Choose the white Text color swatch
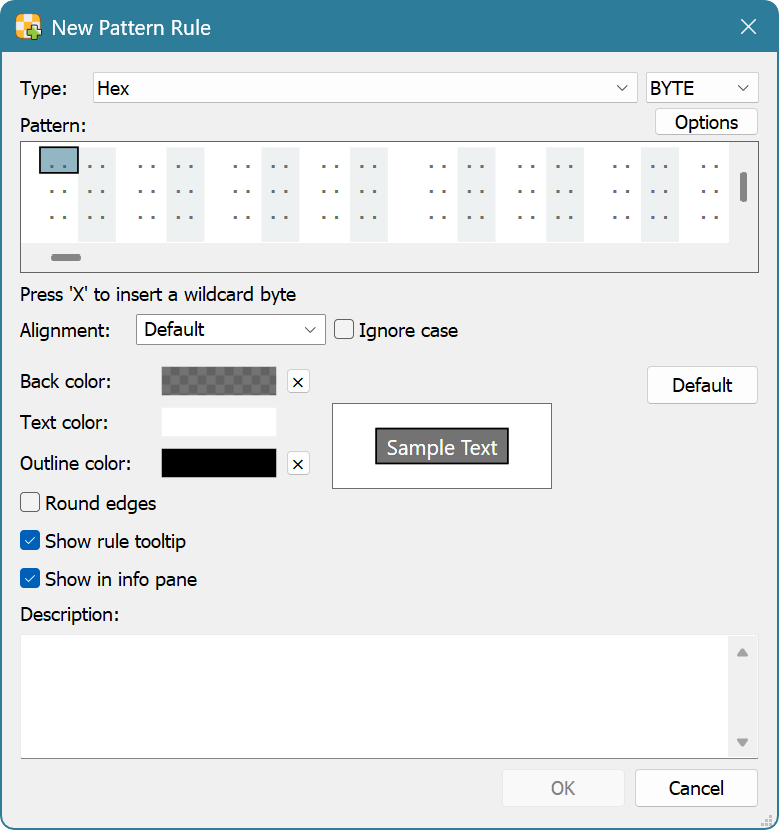Viewport: 779px width, 830px height. pyautogui.click(x=219, y=422)
